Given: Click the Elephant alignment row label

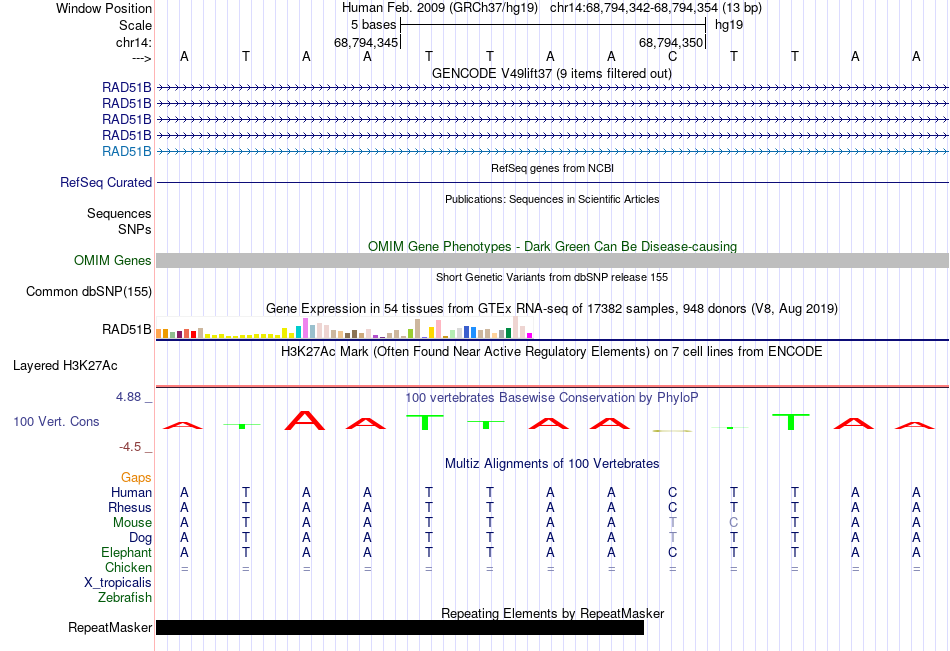Looking at the screenshot, I should pyautogui.click(x=127, y=552).
